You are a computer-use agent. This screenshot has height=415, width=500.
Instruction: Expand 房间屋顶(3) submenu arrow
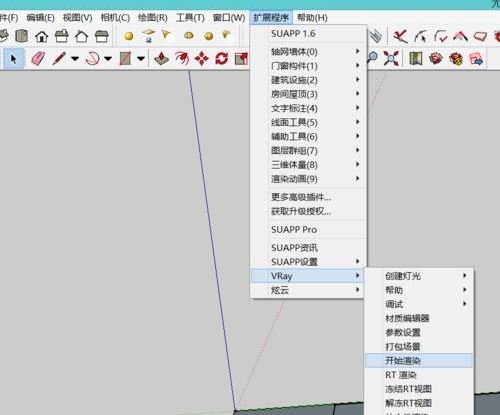pos(357,93)
